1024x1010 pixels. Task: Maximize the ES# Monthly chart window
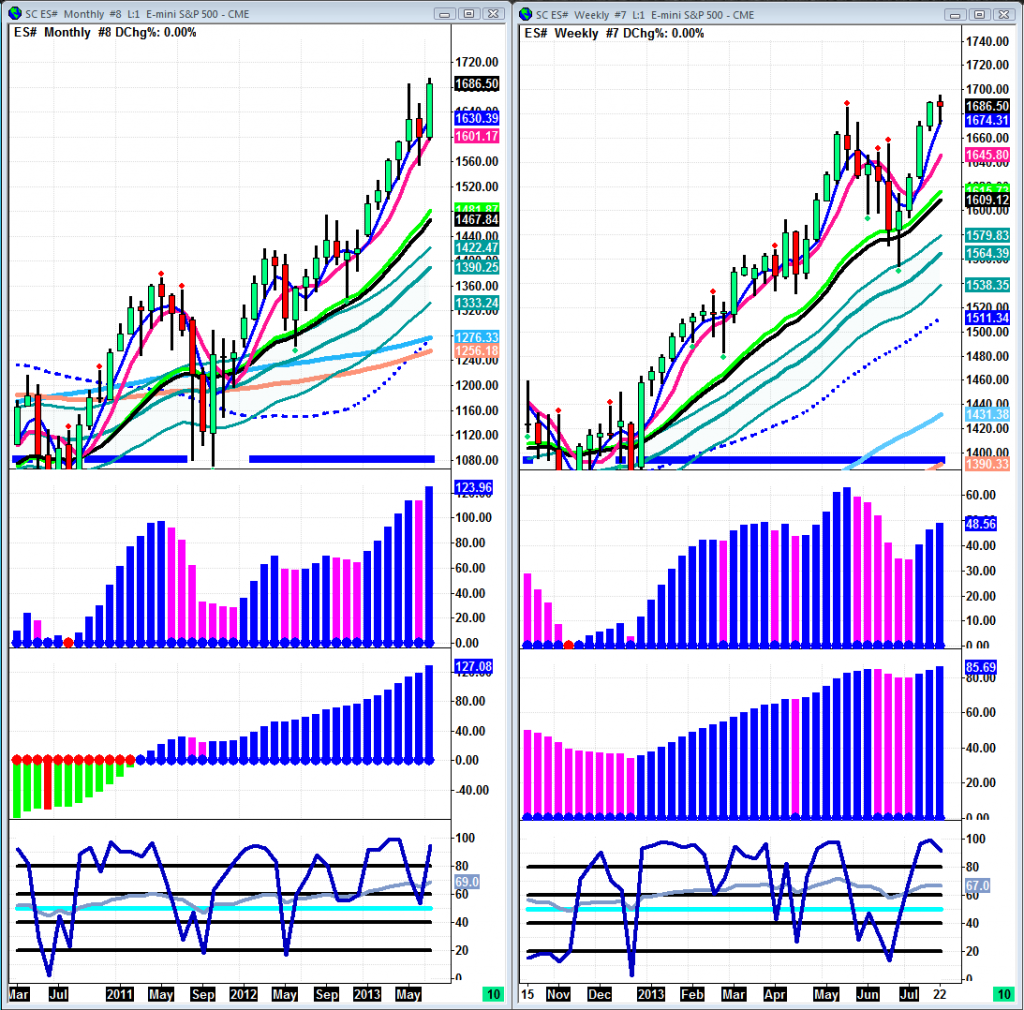(467, 14)
